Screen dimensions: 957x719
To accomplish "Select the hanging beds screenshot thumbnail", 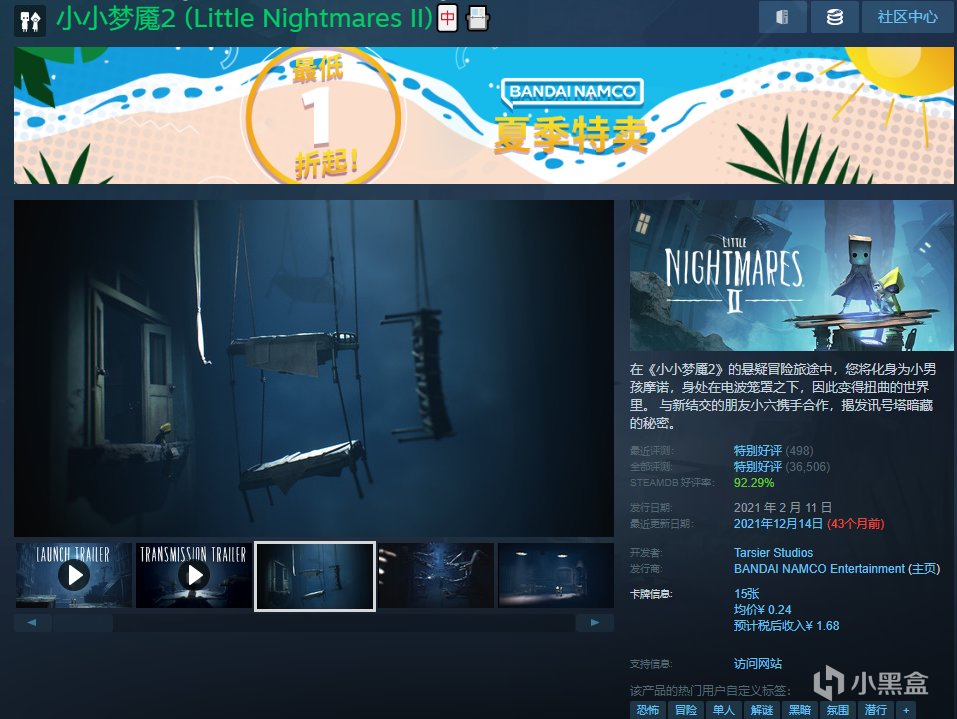I will coord(314,576).
